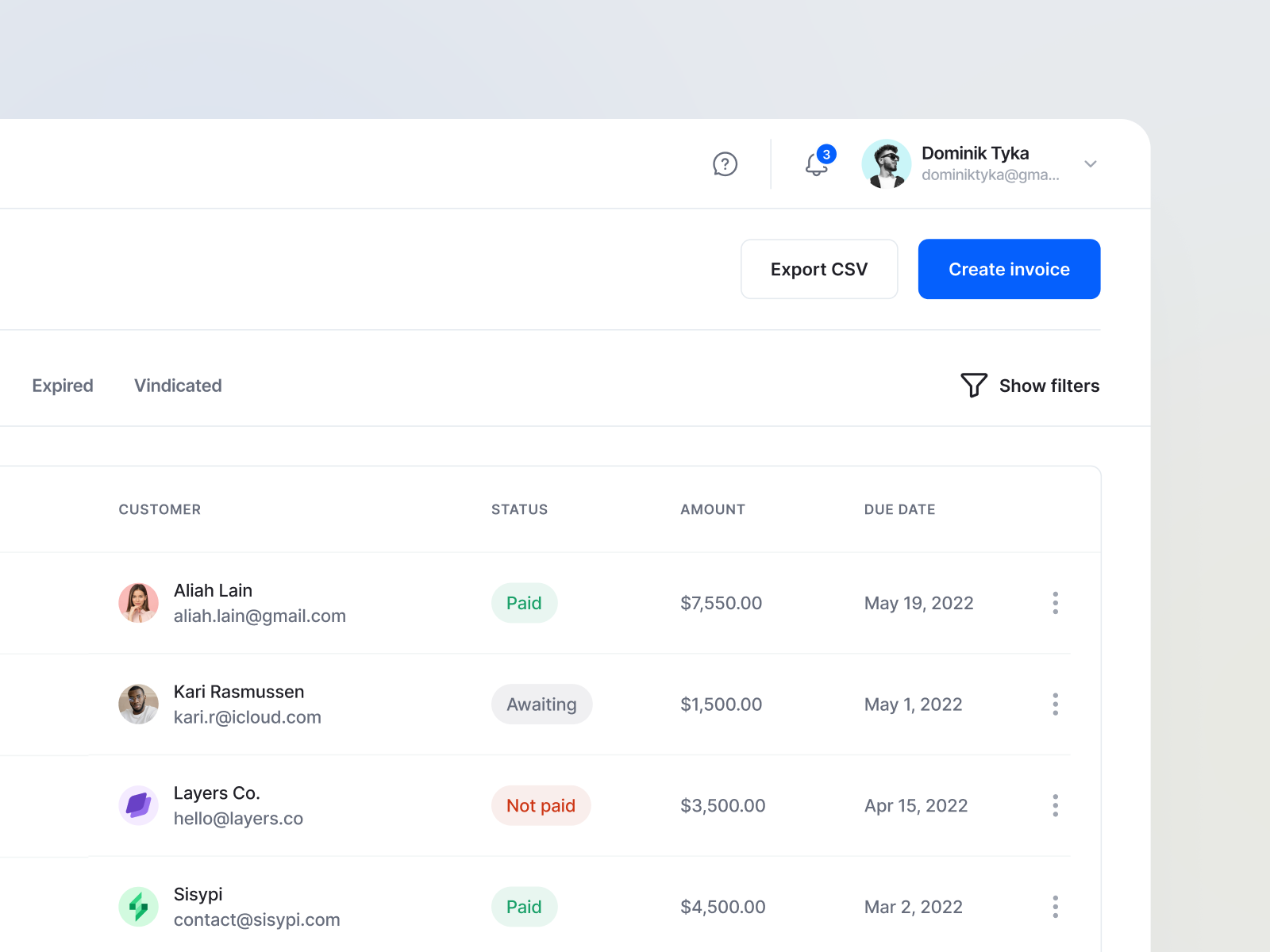Click the email hello@layers.co
The height and width of the screenshot is (952, 1270).
pos(238,819)
